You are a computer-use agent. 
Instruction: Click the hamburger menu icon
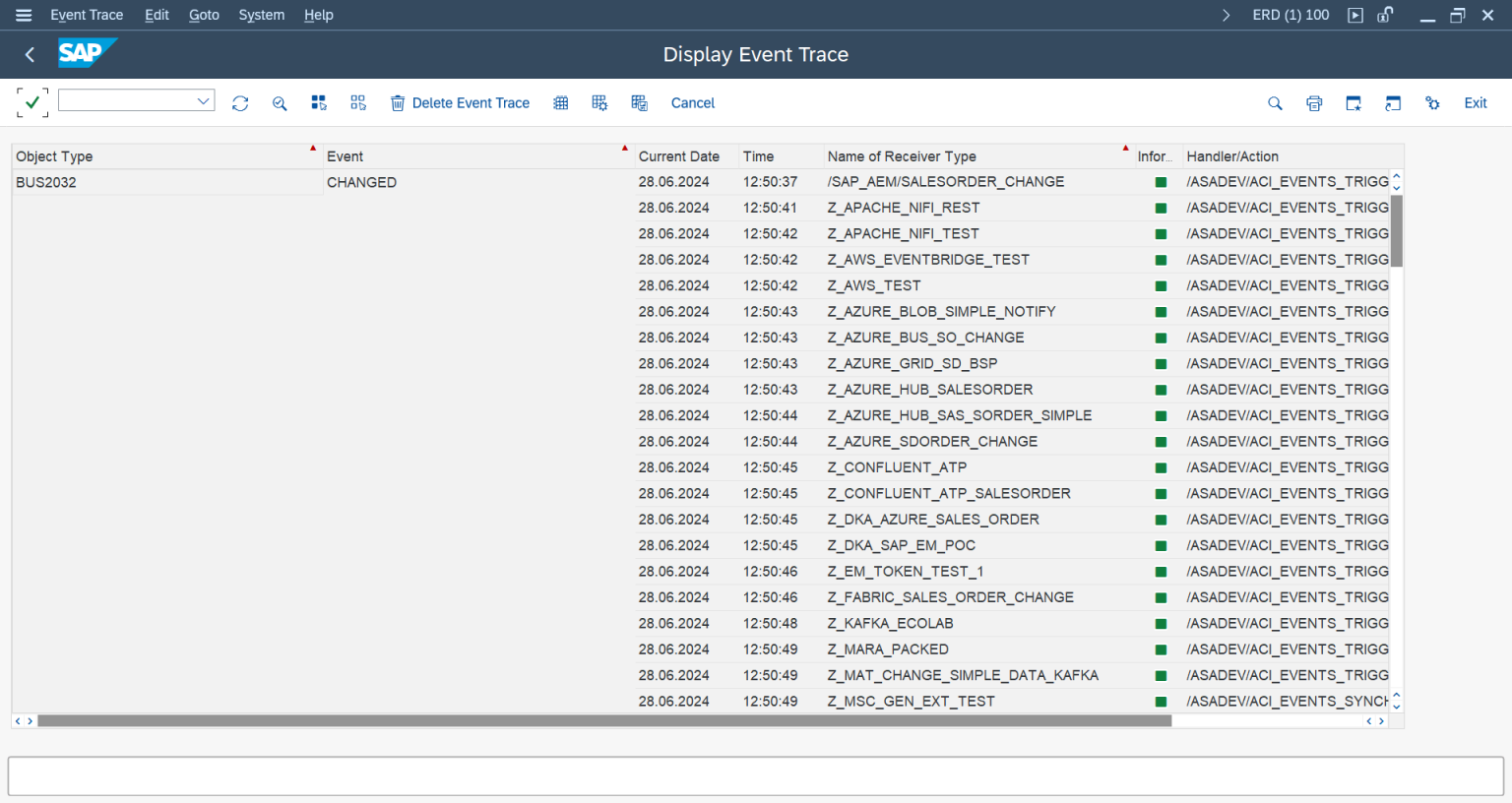[24, 15]
